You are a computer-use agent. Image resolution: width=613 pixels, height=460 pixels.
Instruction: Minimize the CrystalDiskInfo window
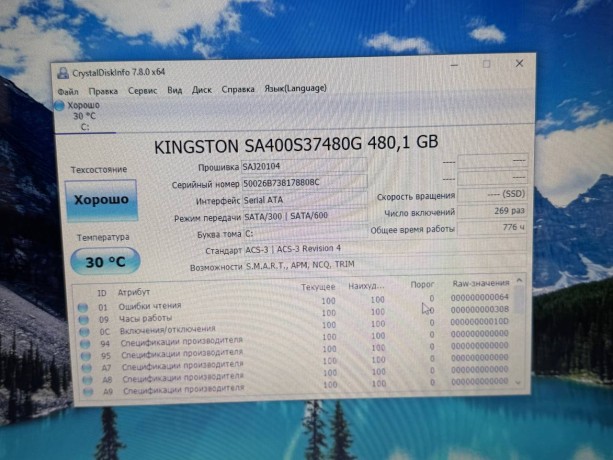tap(454, 65)
